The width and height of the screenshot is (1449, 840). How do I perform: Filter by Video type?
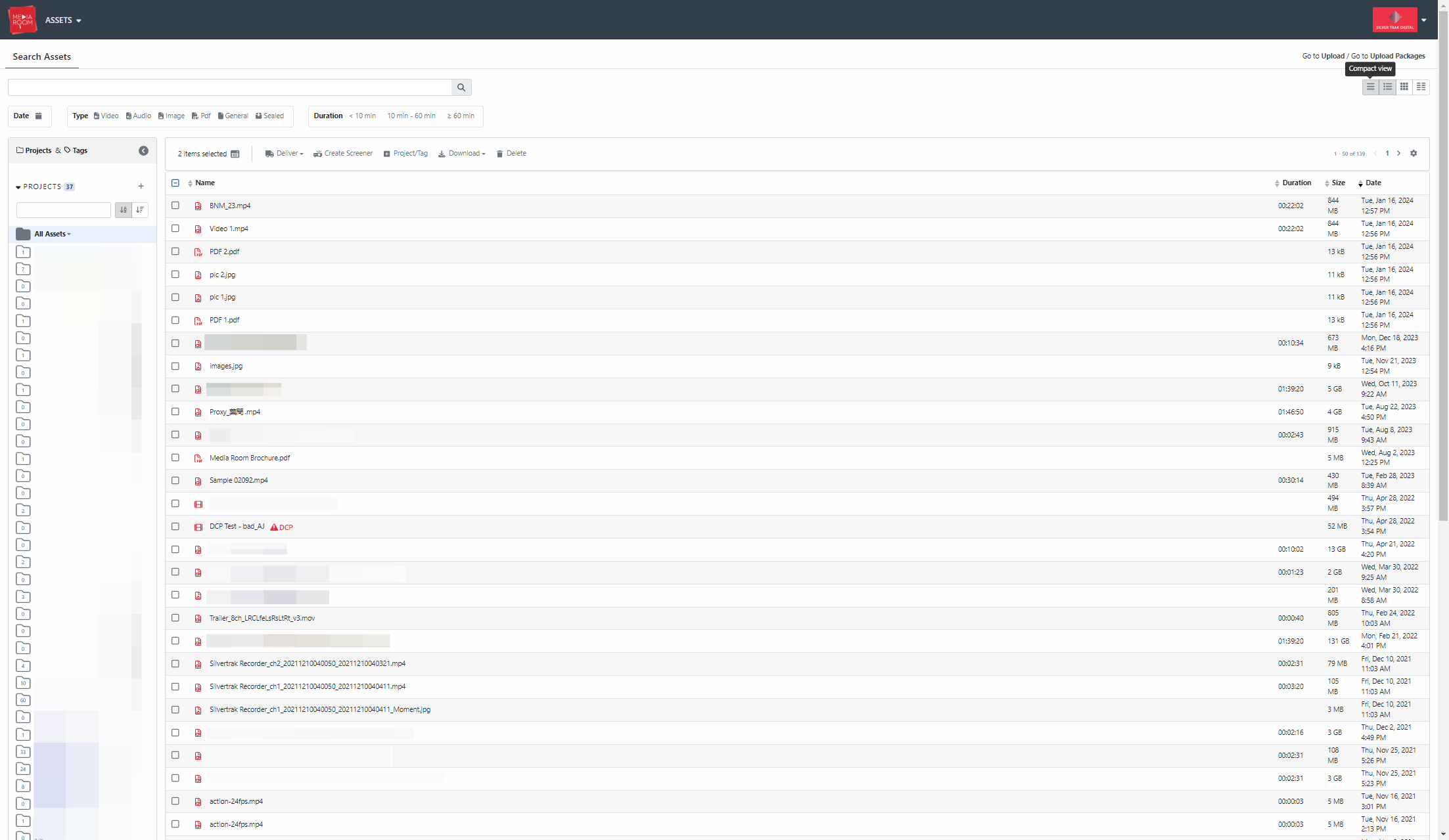pyautogui.click(x=106, y=116)
